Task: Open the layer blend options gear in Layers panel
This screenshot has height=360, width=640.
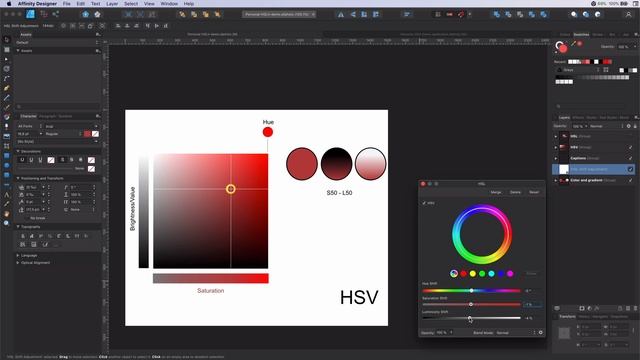Action: [x=629, y=126]
